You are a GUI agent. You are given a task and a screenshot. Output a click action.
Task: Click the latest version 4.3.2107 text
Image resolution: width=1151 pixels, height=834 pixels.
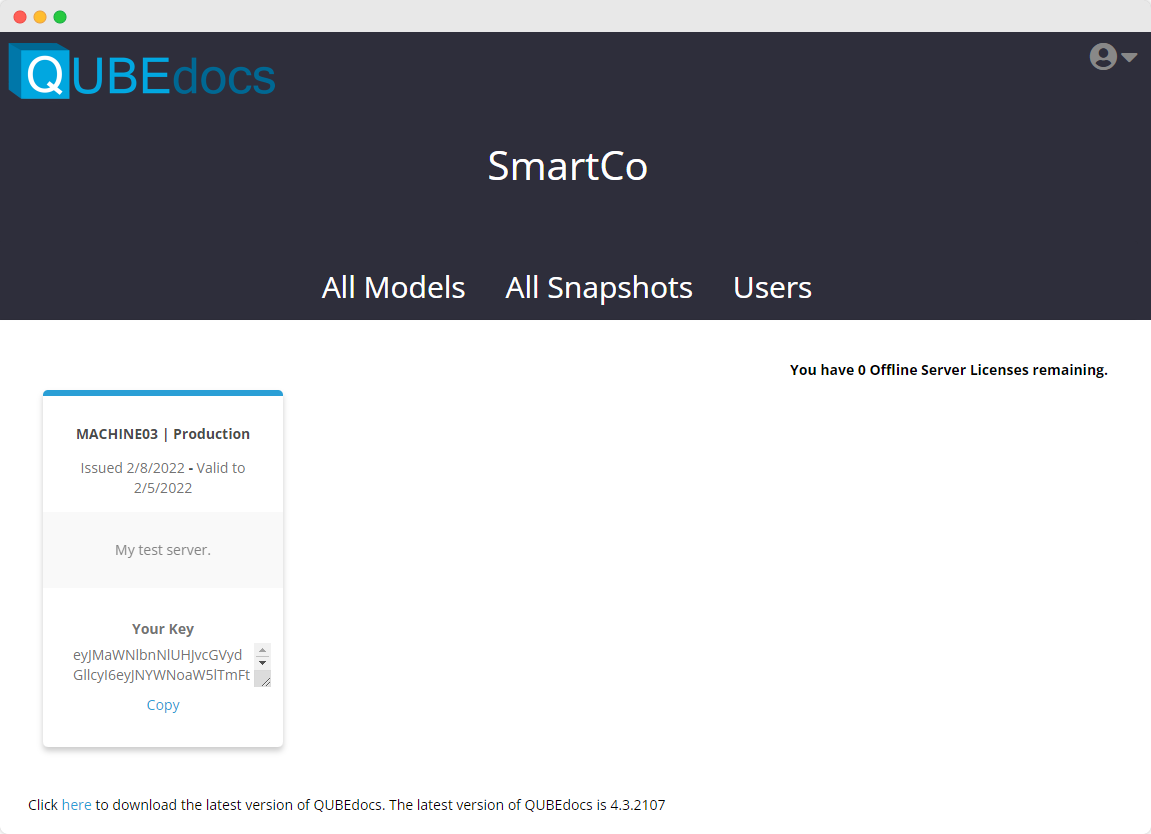click(527, 805)
